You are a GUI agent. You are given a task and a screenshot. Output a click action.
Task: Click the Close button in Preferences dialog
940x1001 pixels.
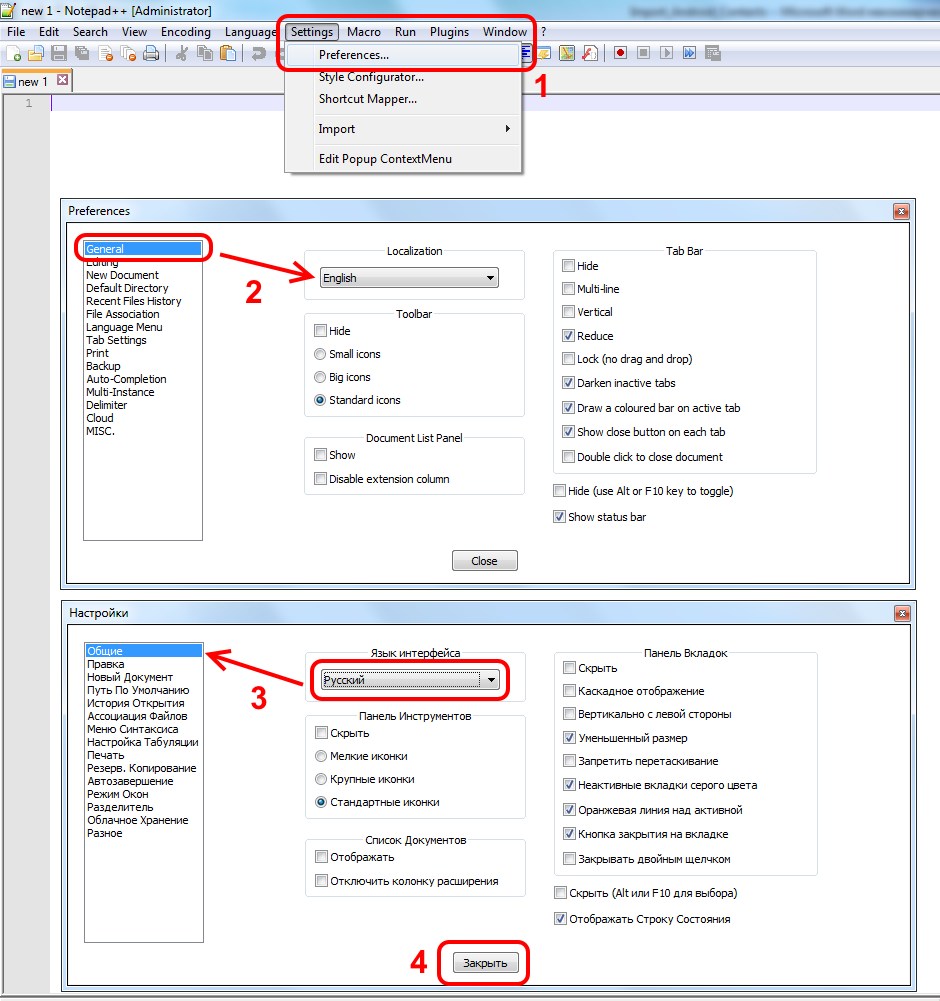tap(485, 561)
